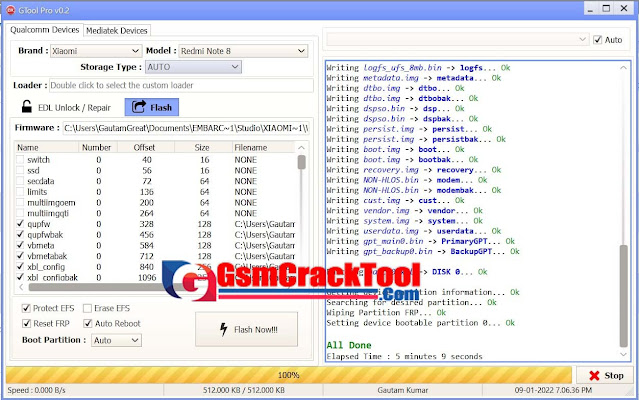Check the multiimgqti partition checkbox
The image size is (639, 400).
coord(20,213)
